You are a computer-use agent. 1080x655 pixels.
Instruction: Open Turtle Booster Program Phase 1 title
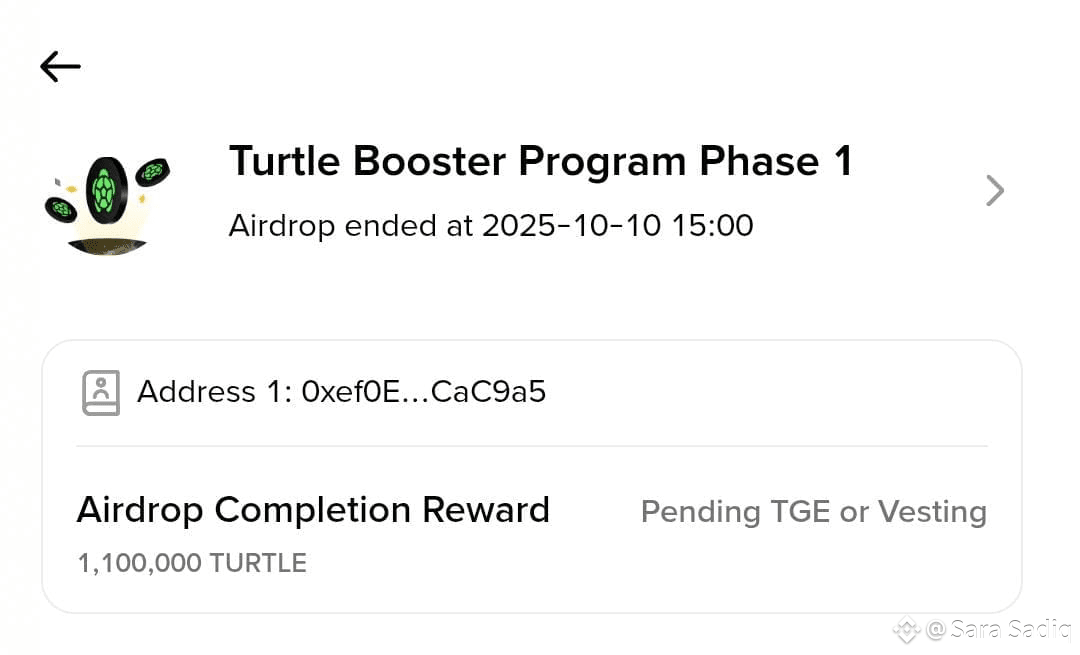(541, 161)
